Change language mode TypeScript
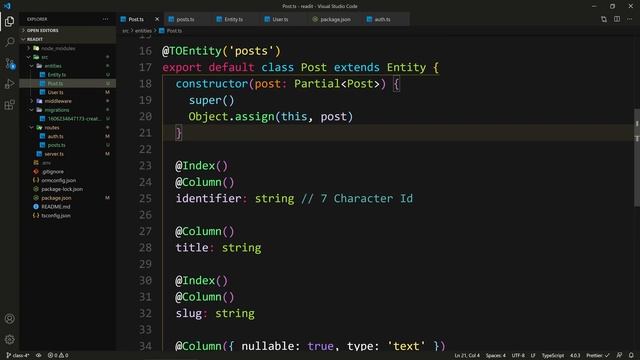 tap(553, 356)
